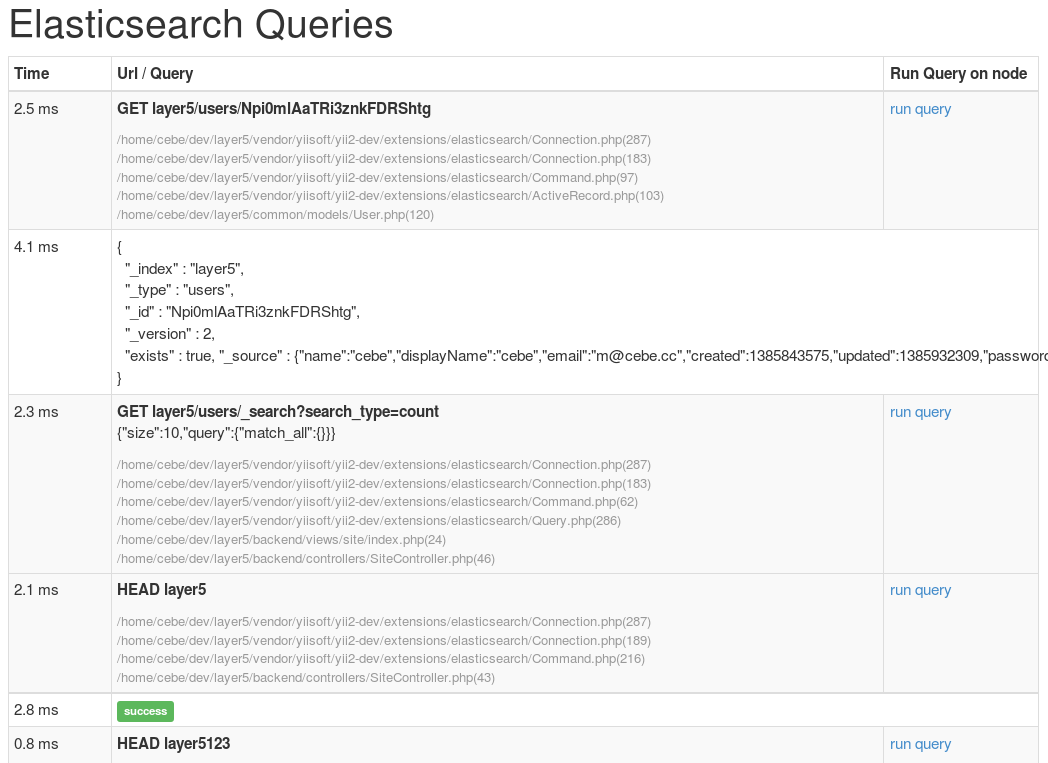The image size is (1048, 763).
Task: Run the _search count query on node
Action: coord(920,412)
